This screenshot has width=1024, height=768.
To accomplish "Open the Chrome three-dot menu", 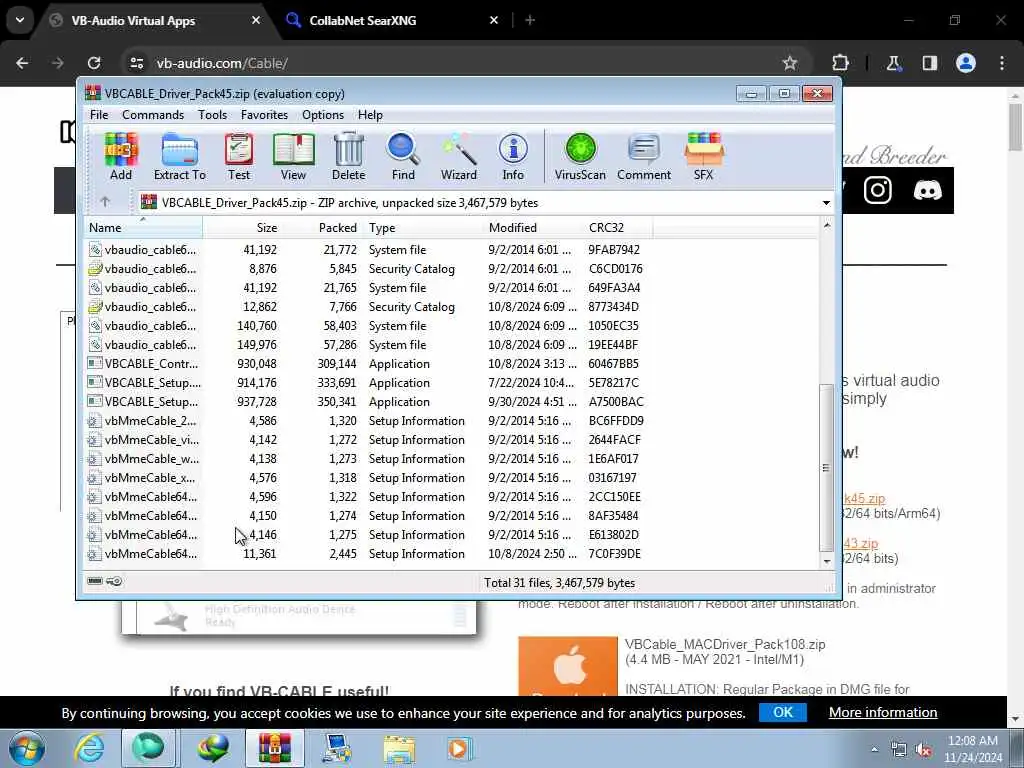I will [1002, 63].
